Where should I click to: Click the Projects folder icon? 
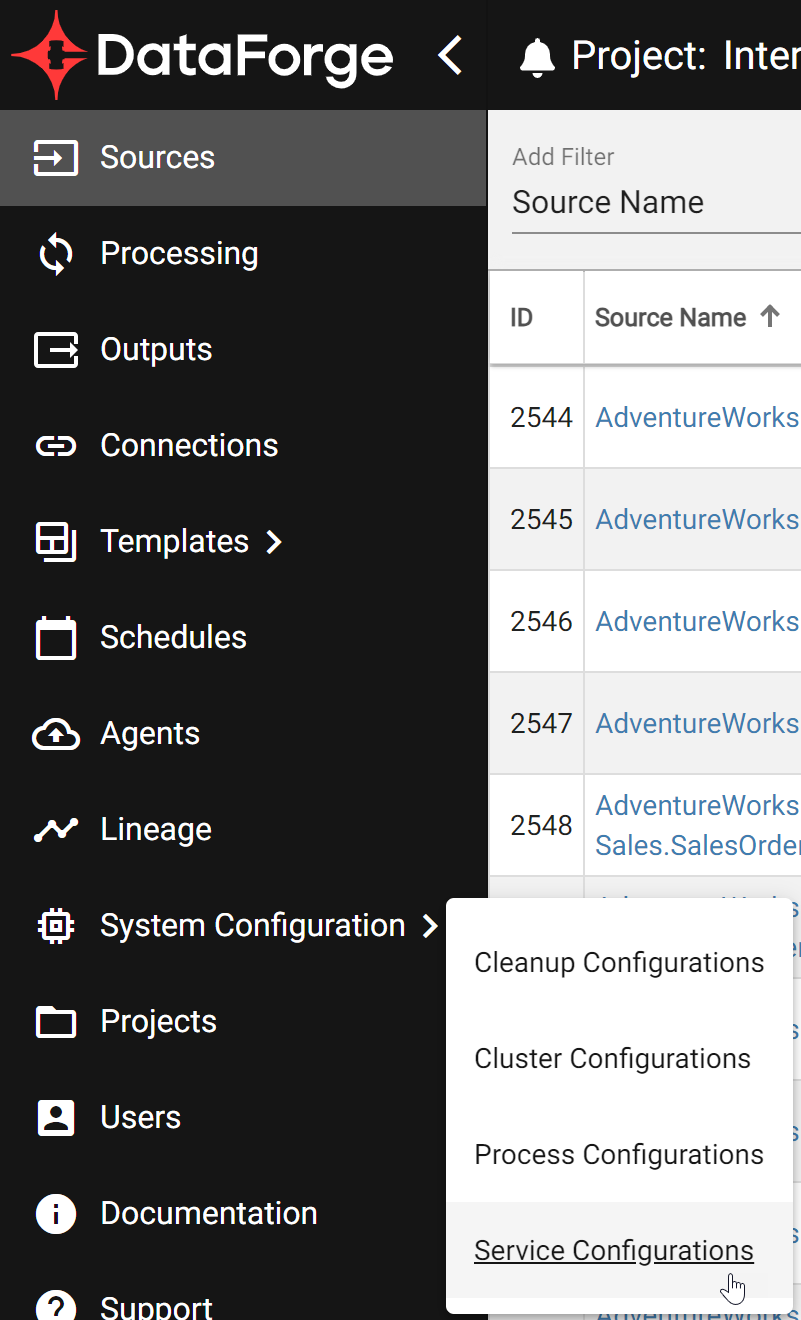(x=56, y=1022)
